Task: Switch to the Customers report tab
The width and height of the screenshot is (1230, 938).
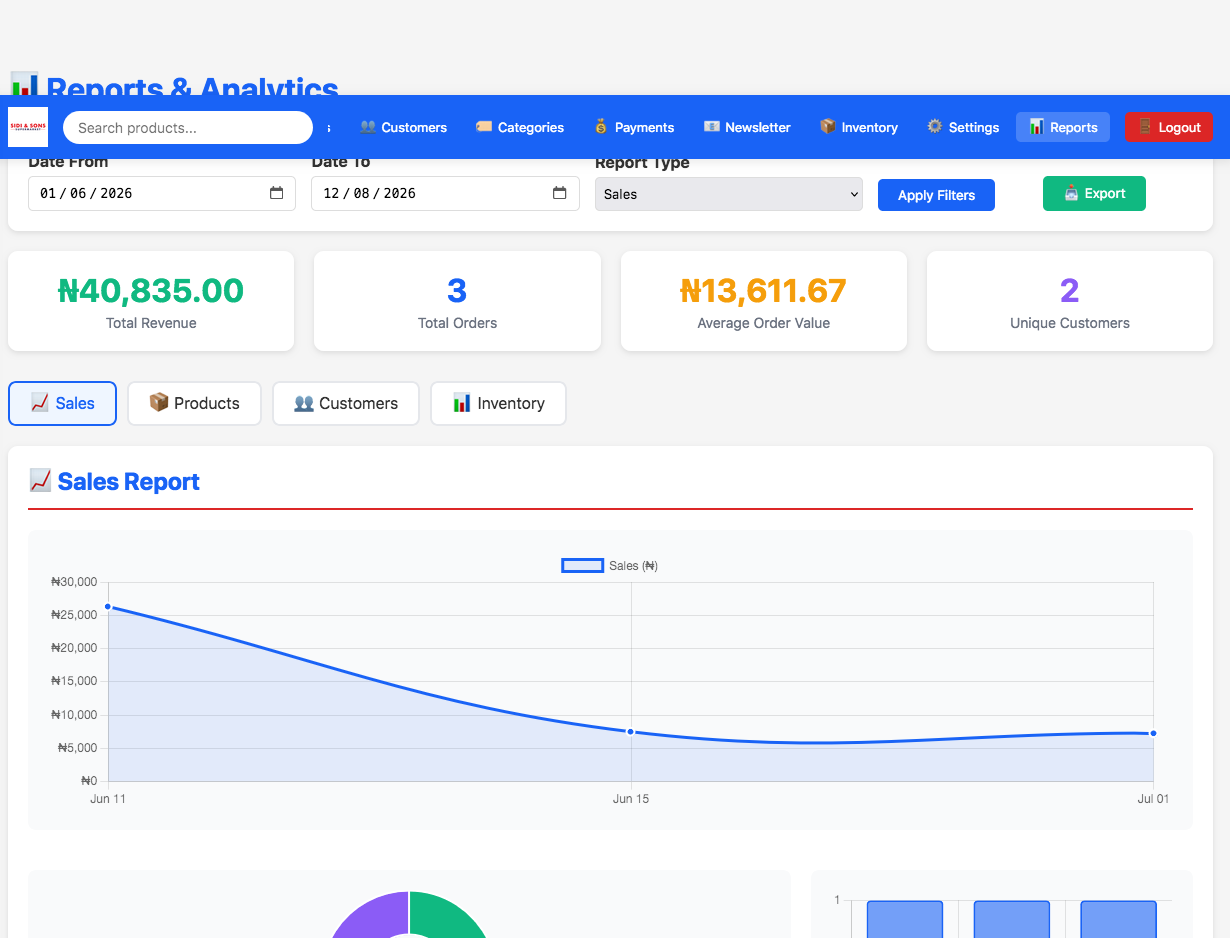Action: point(346,403)
